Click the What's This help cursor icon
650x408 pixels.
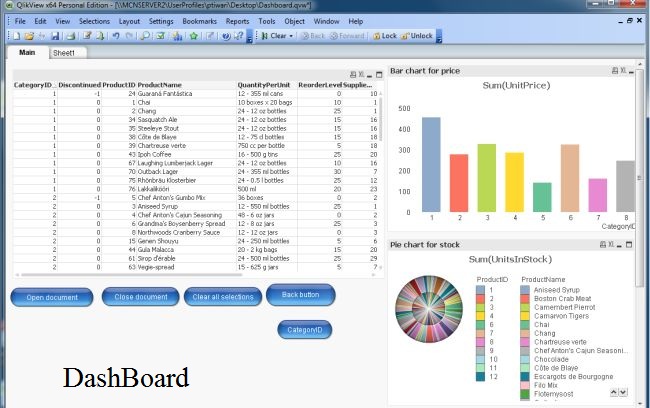(238, 36)
